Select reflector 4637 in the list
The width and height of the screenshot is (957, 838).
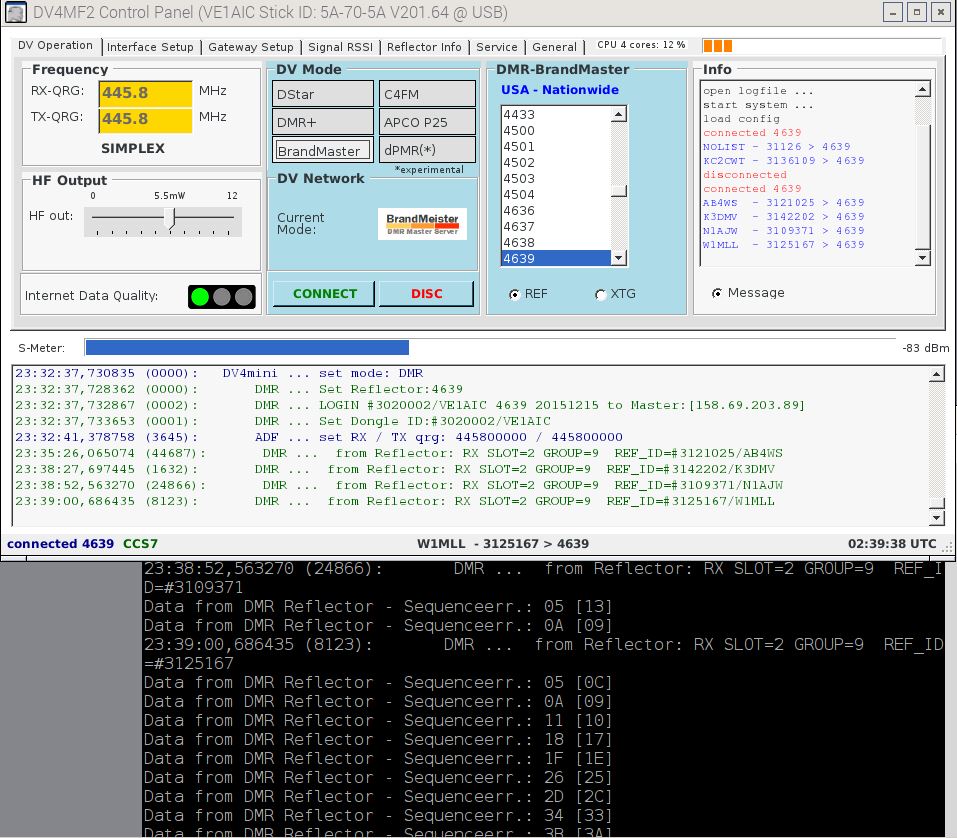coord(555,226)
